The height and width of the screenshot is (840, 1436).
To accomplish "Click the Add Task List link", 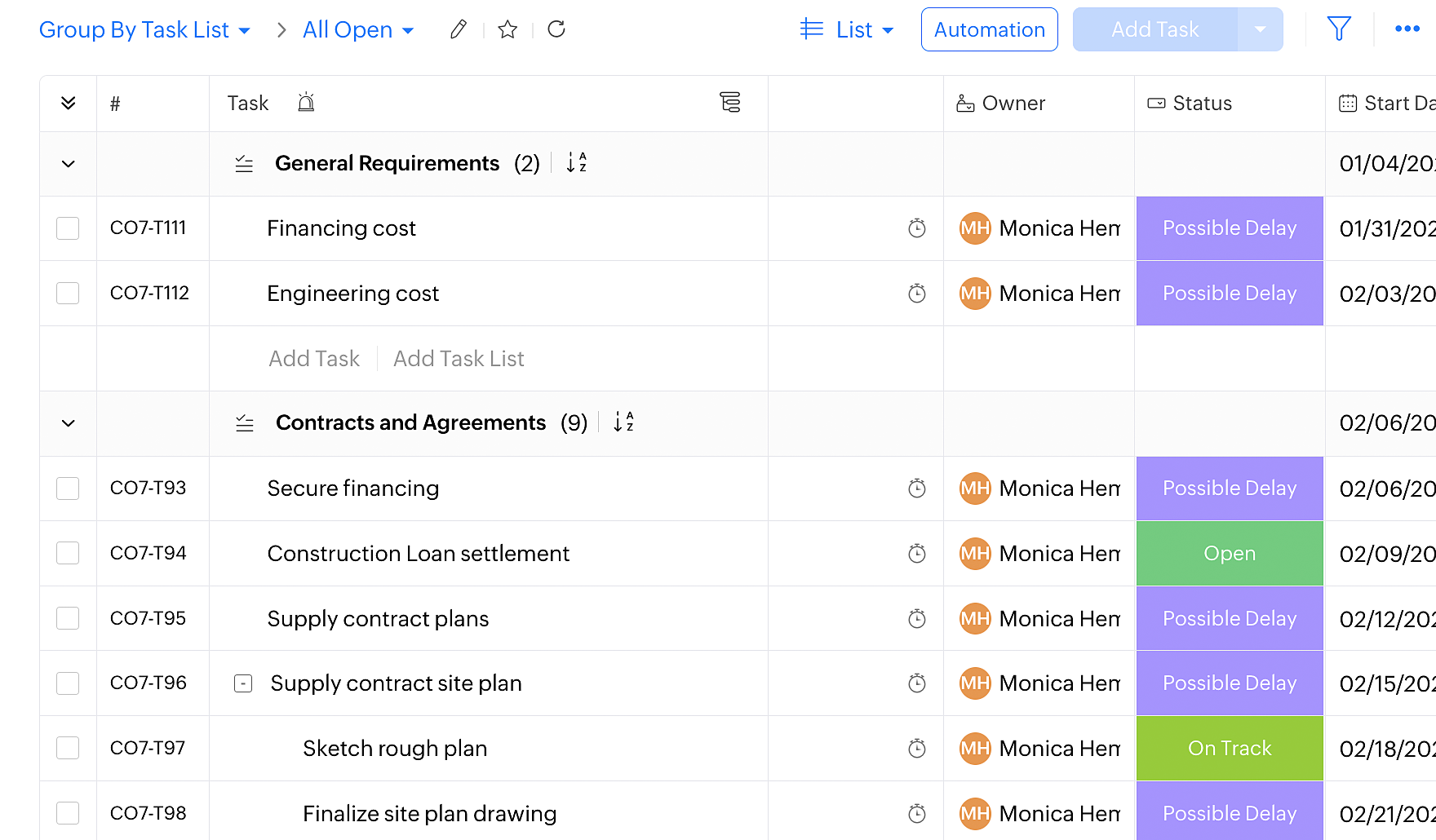I will [x=459, y=359].
